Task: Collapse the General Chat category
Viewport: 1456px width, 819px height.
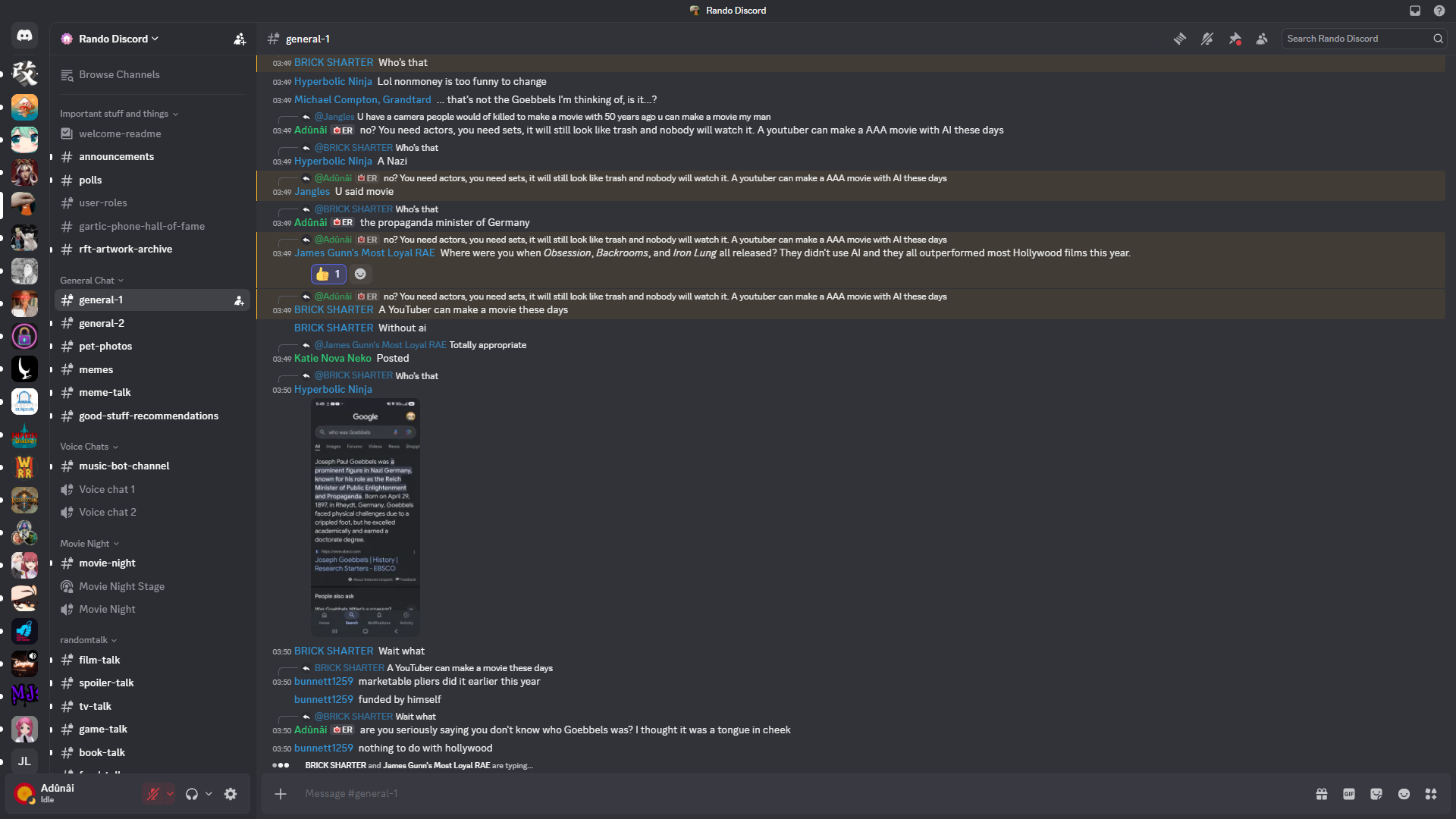Action: click(92, 281)
